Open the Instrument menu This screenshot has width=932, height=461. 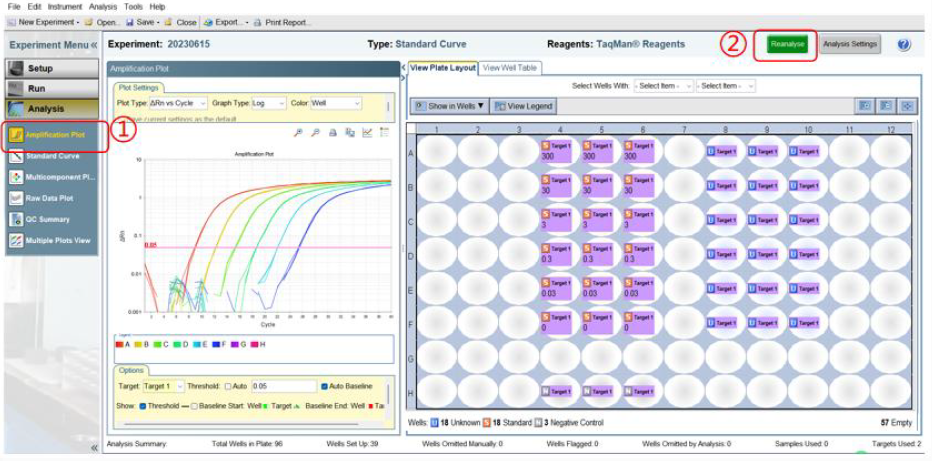65,6
